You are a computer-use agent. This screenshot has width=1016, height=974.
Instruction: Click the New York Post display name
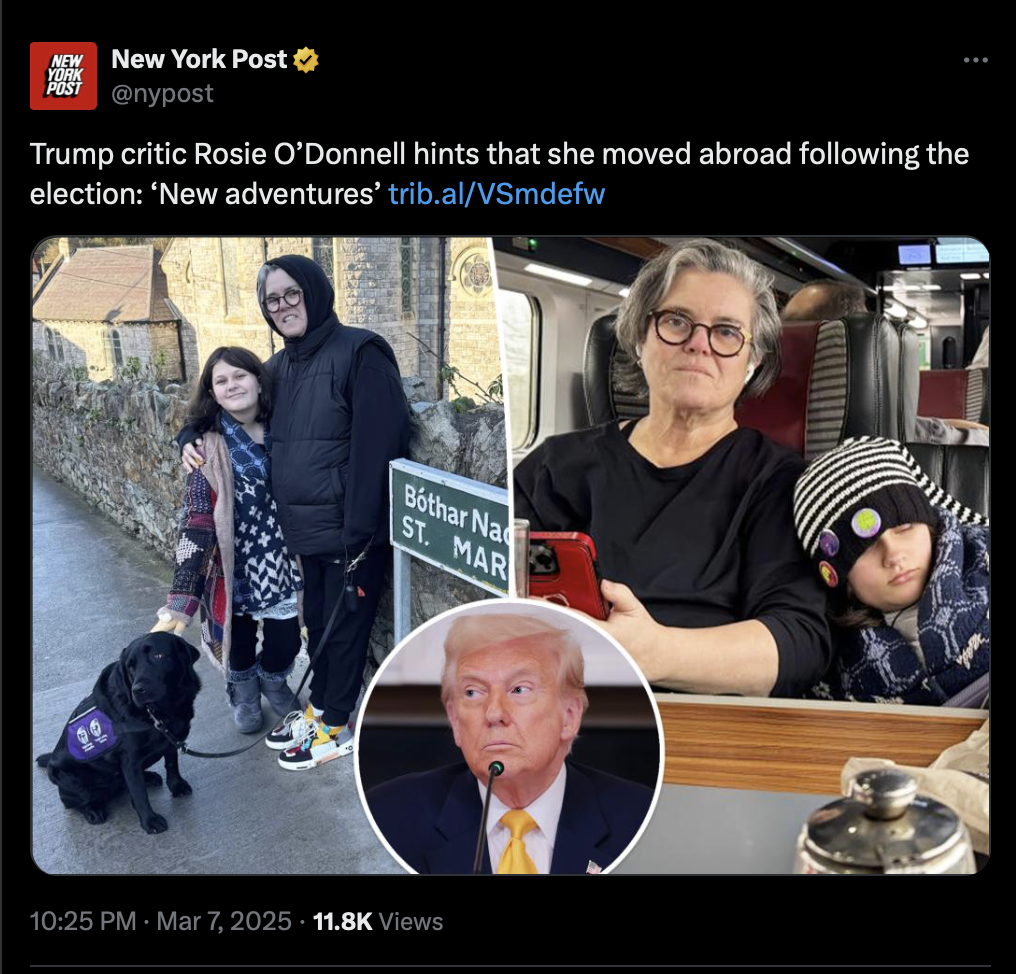coord(199,59)
